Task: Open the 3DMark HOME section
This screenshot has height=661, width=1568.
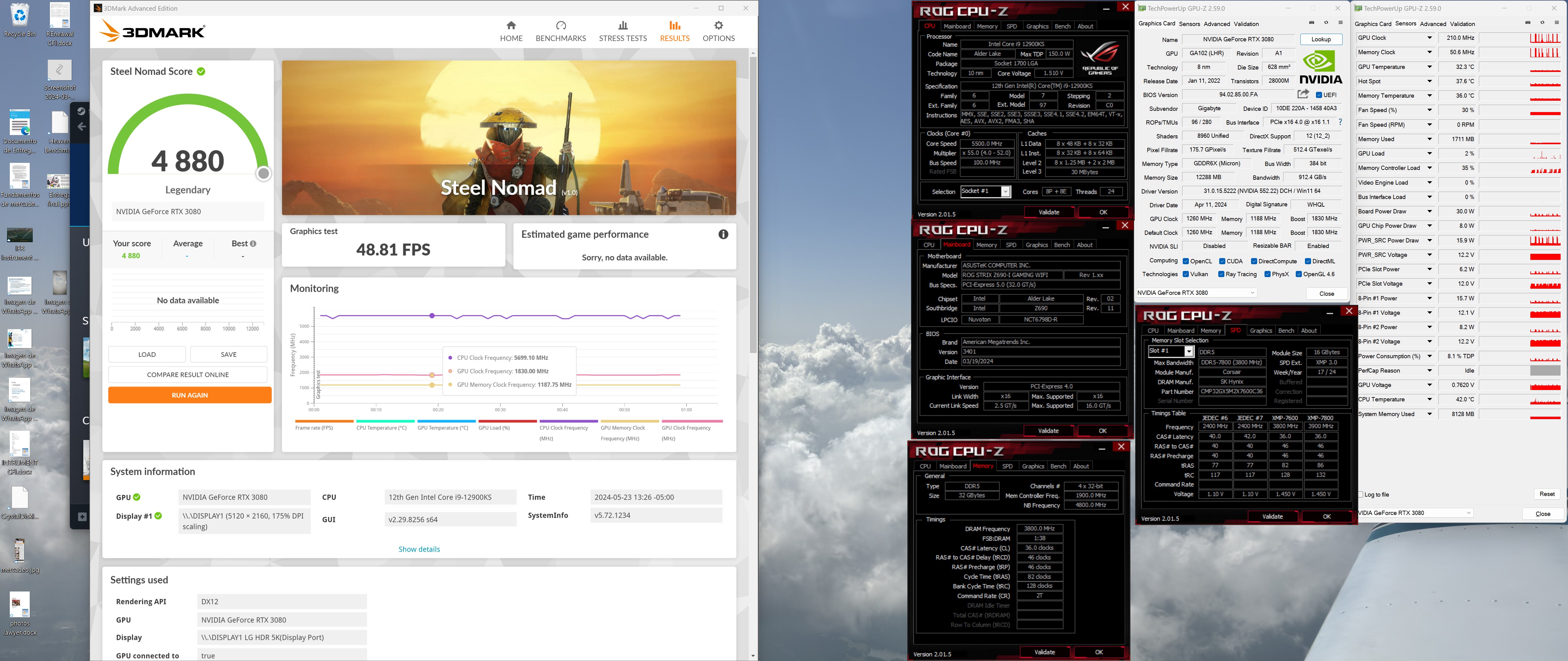Action: click(511, 31)
